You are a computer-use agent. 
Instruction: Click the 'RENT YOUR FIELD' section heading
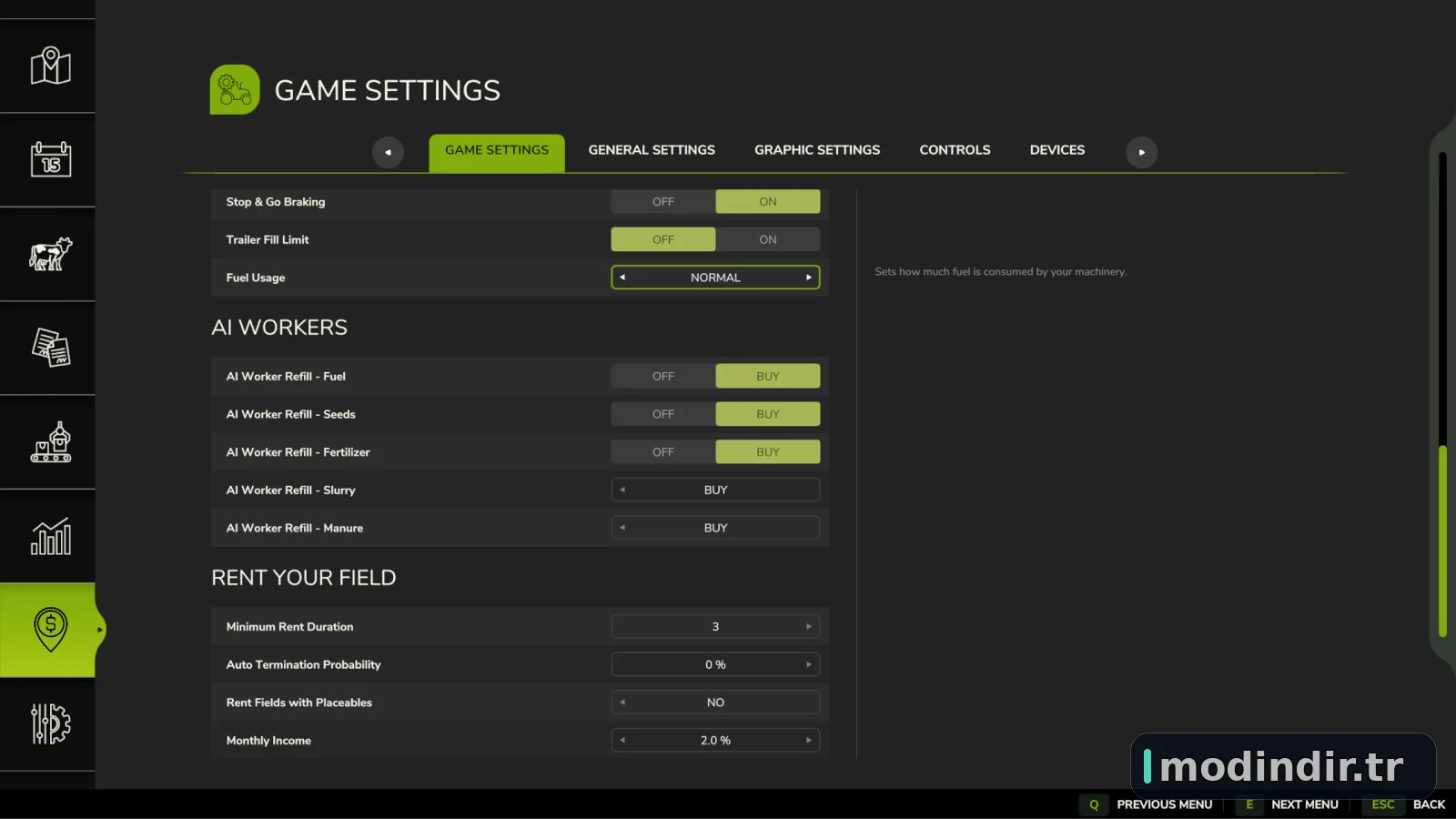pos(304,578)
